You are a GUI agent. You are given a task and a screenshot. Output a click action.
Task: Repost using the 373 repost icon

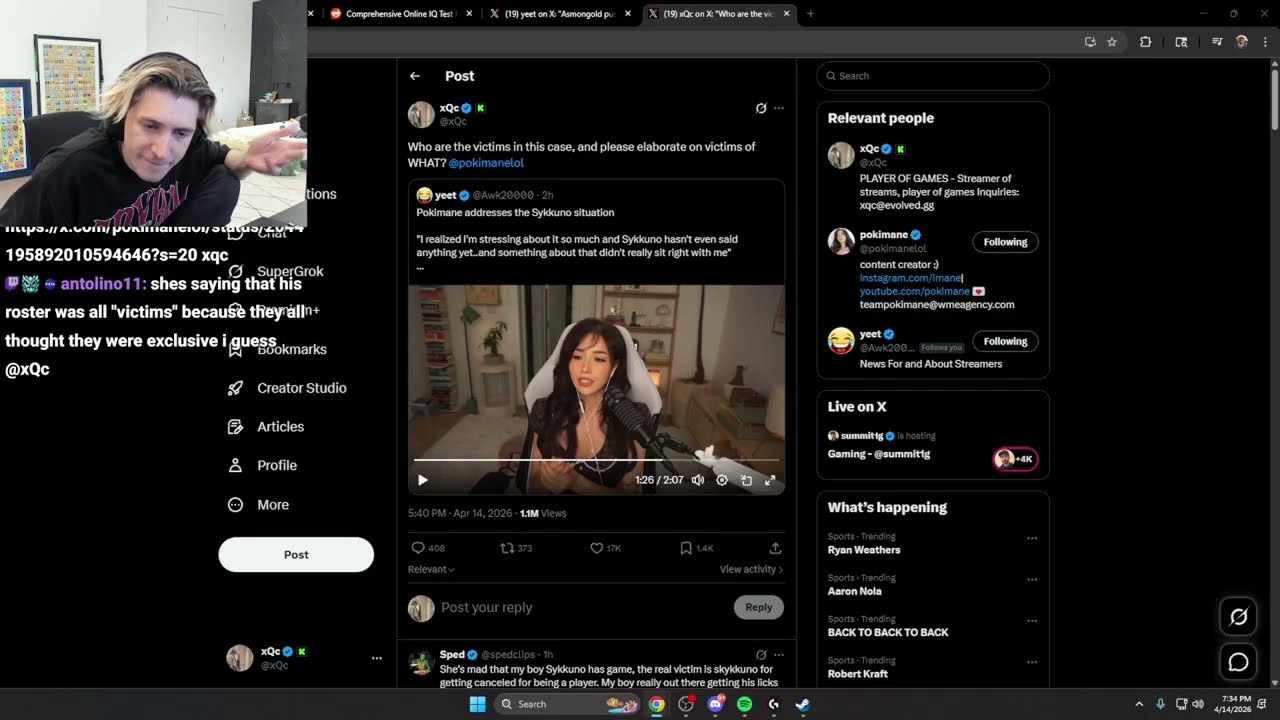pos(516,548)
